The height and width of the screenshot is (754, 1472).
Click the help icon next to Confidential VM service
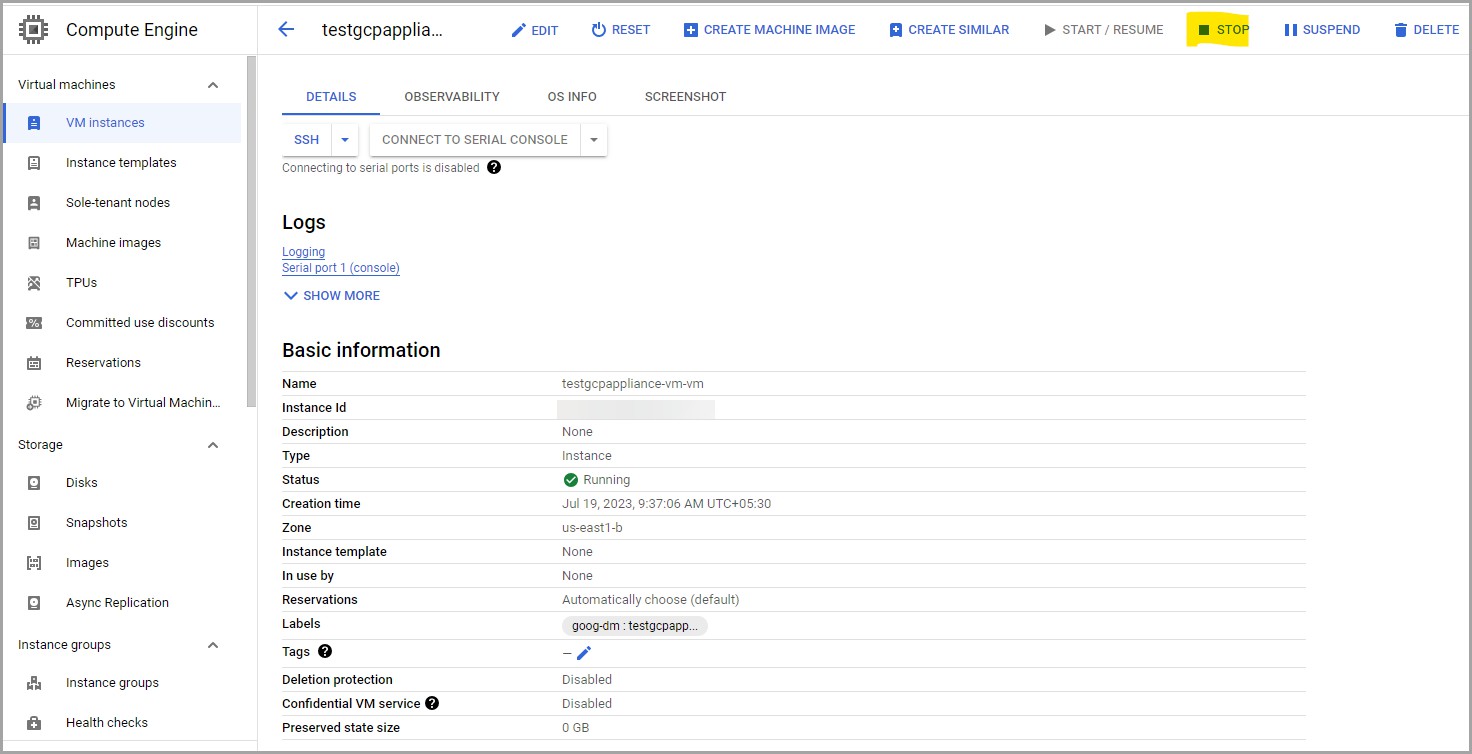[x=432, y=703]
